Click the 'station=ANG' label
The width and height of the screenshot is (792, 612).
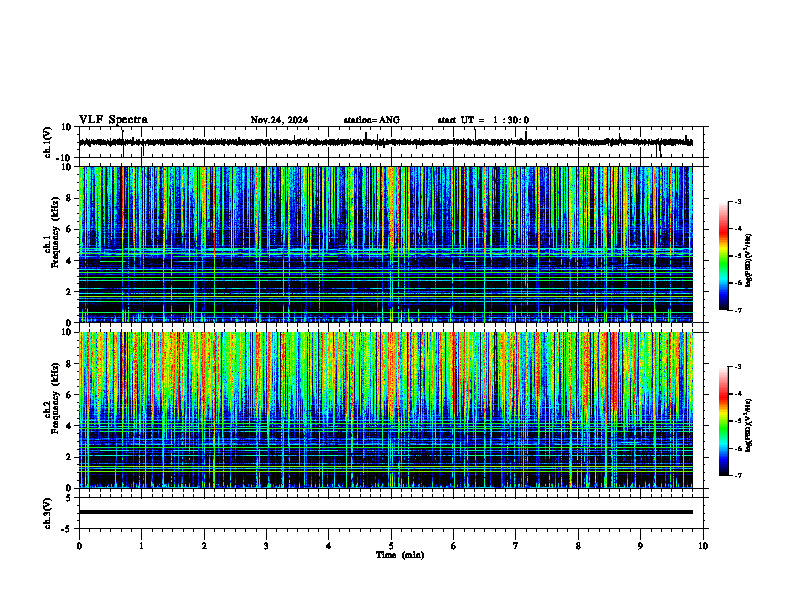coord(372,120)
